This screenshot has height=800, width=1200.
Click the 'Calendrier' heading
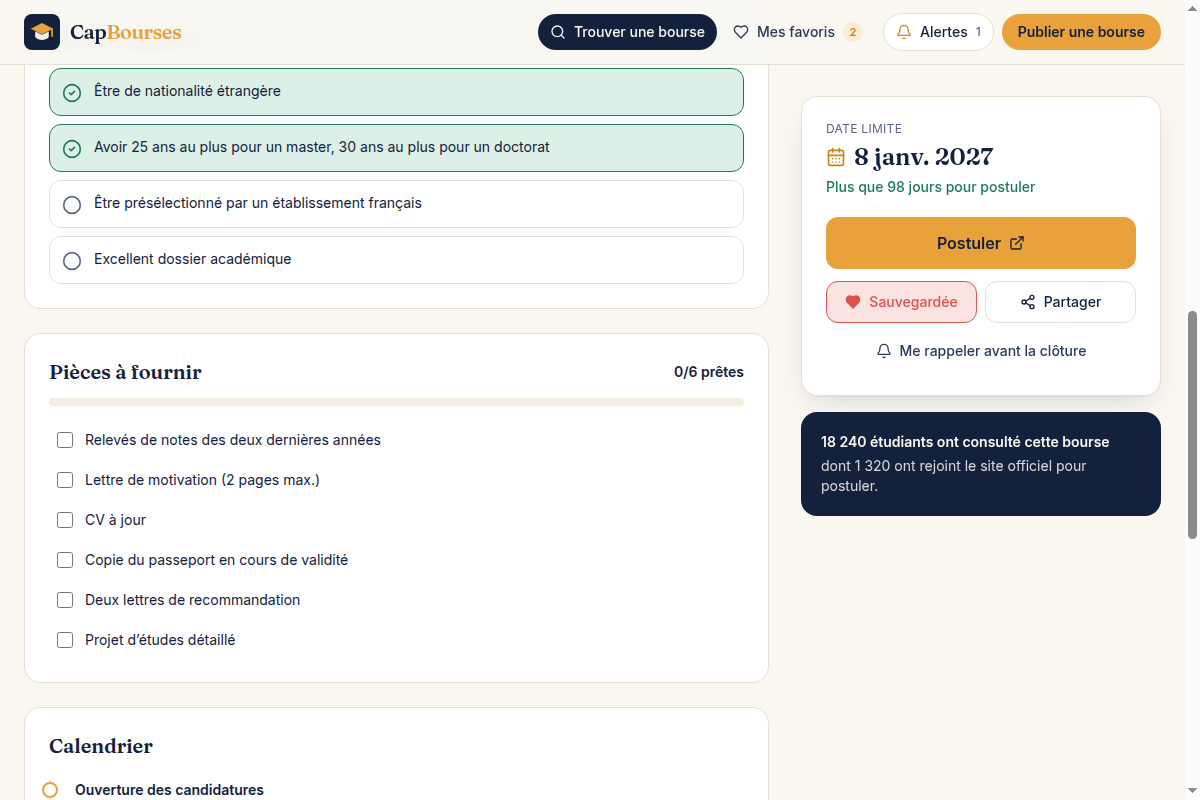101,746
